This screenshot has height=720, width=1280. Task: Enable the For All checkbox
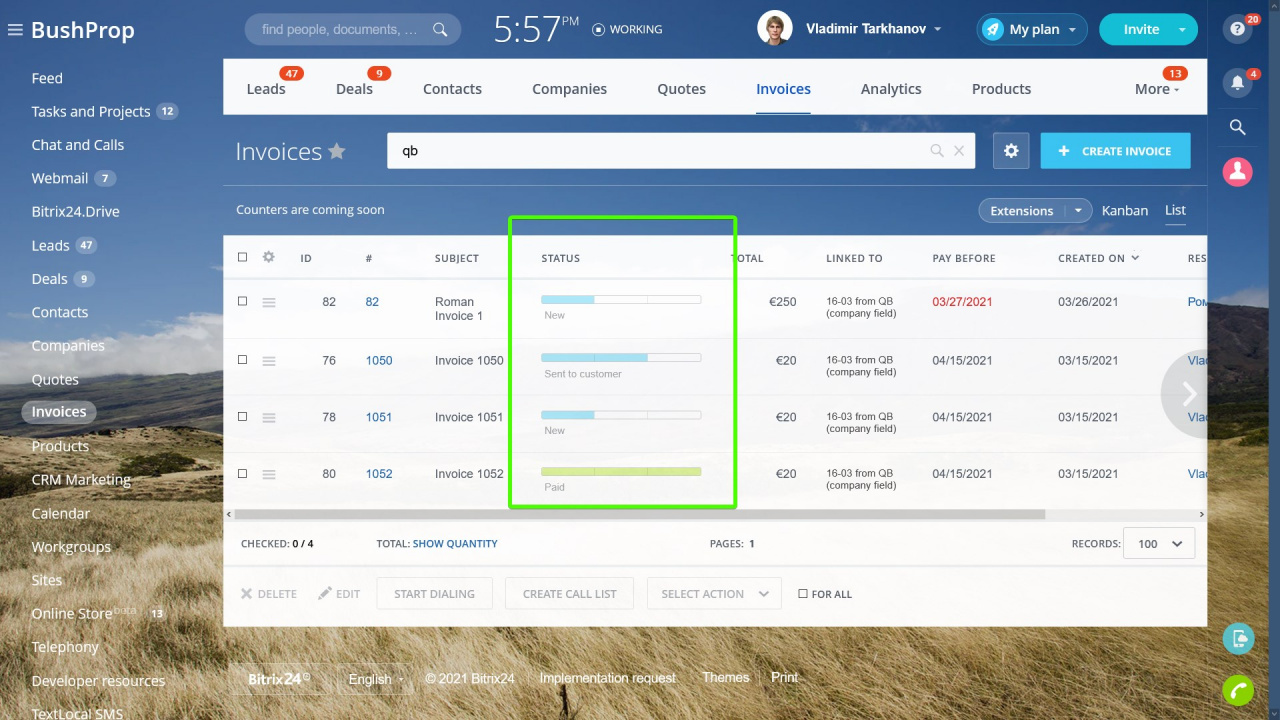coord(803,594)
